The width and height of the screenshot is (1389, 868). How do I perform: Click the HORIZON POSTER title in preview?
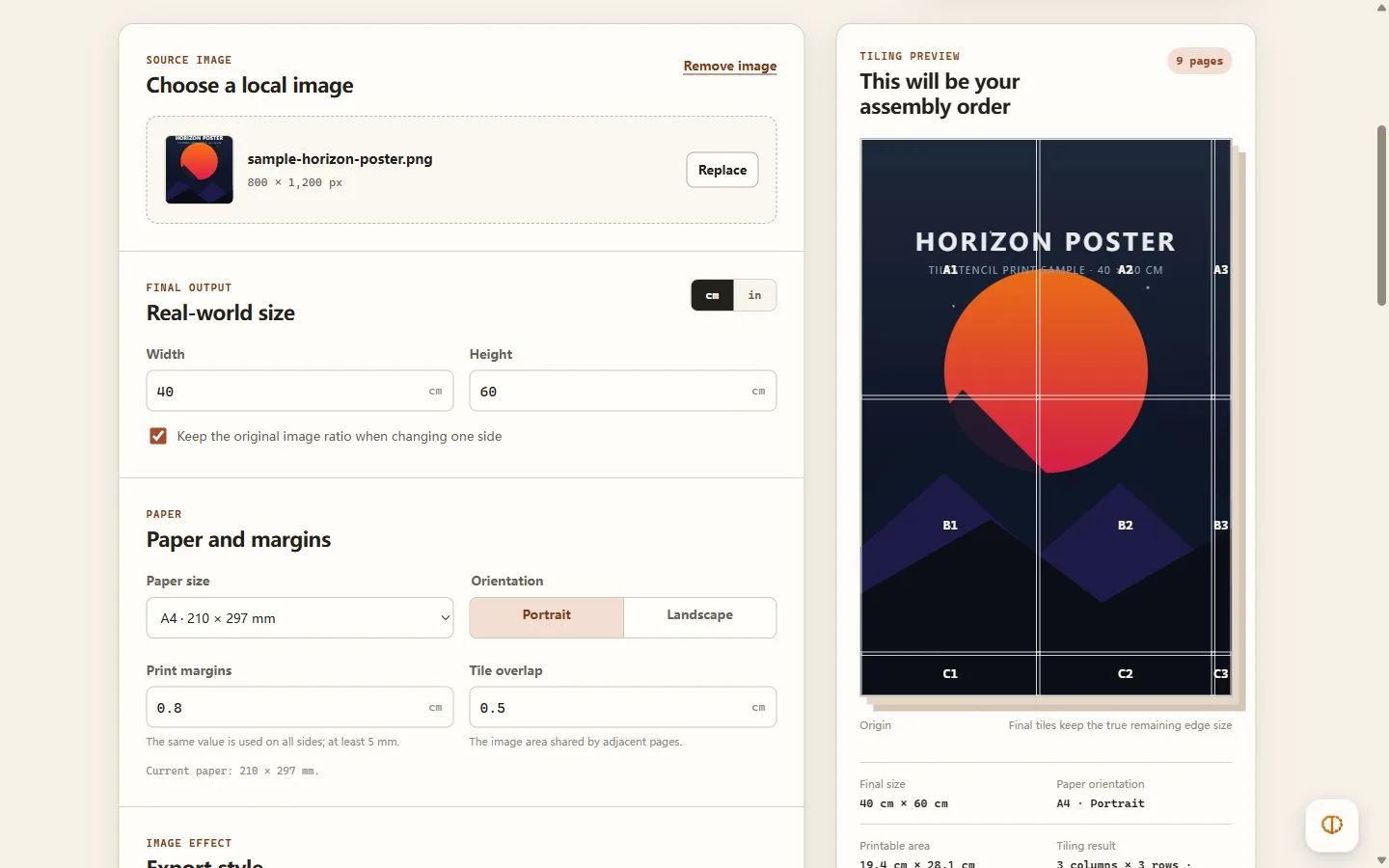[x=1046, y=242]
